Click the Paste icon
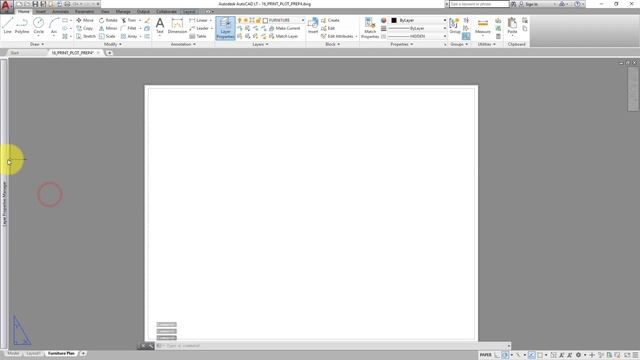Screen dimensions: 640x360 pyautogui.click(x=512, y=26)
